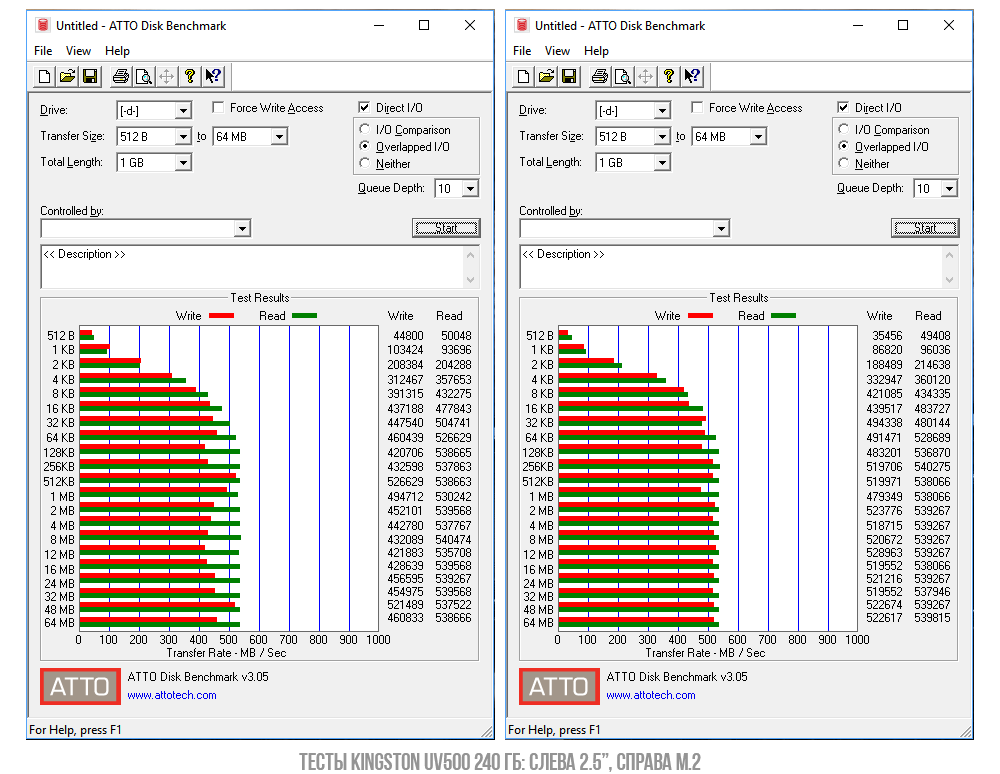
Task: Click New document icon in left window
Action: pyautogui.click(x=44, y=77)
